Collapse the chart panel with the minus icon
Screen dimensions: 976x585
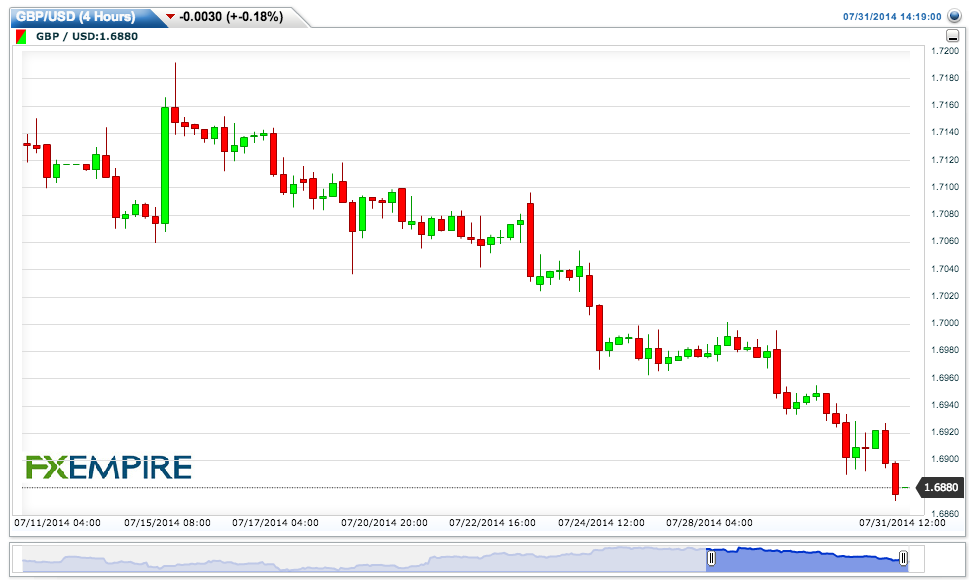point(952,36)
